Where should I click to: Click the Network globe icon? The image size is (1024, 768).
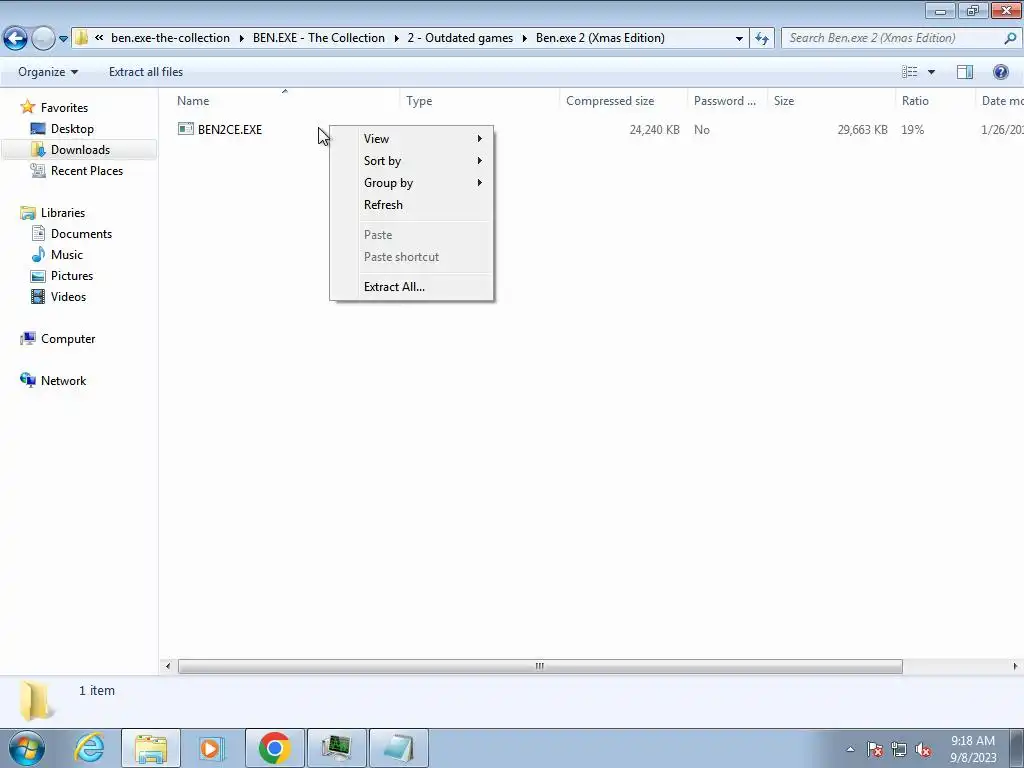(x=27, y=380)
